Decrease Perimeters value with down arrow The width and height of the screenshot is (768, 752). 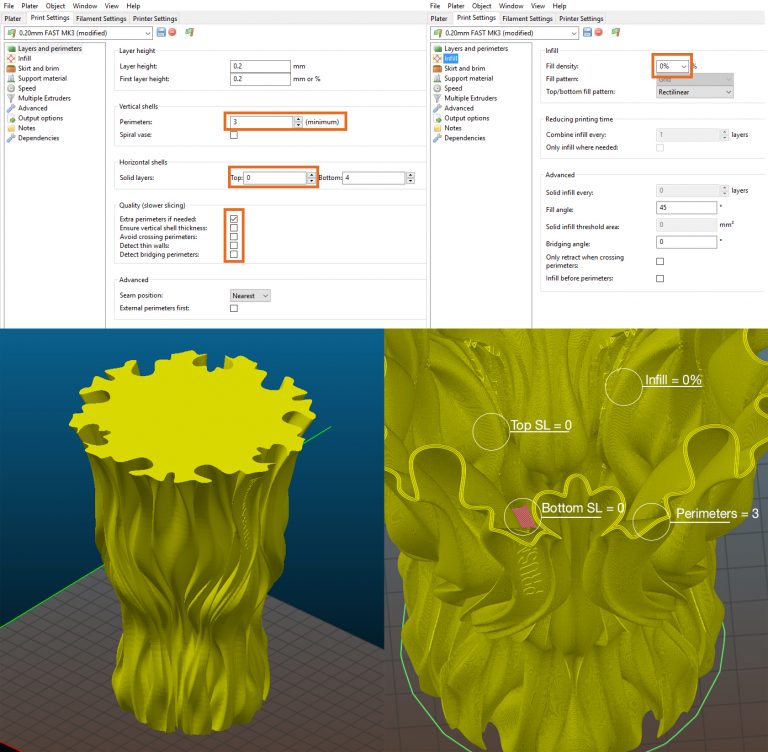pos(298,125)
